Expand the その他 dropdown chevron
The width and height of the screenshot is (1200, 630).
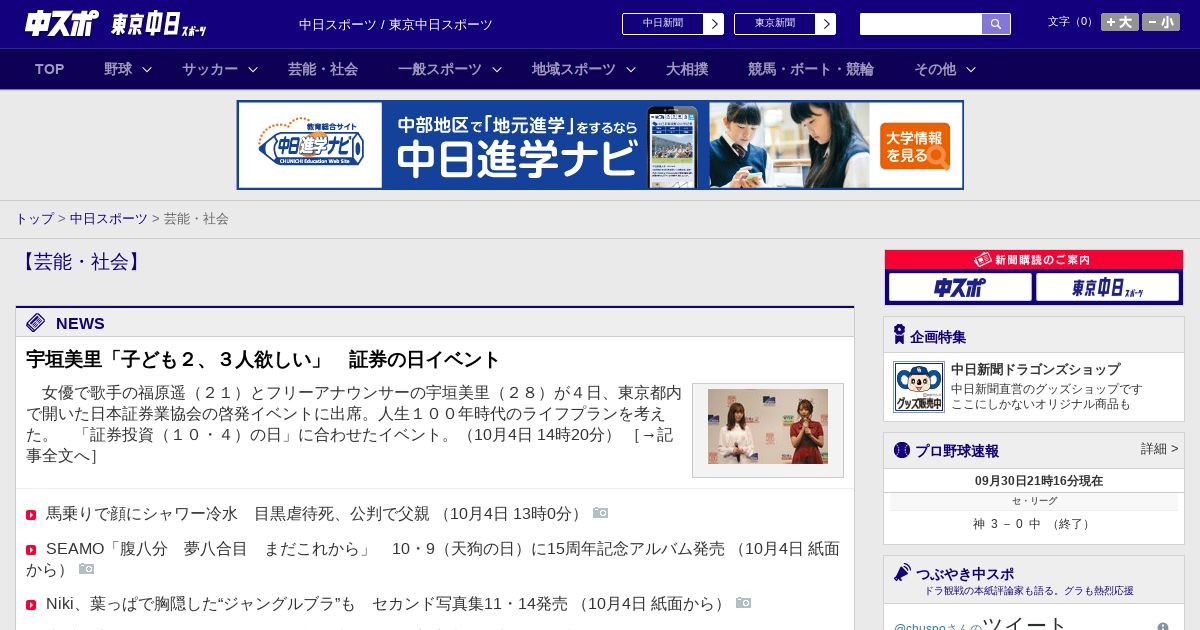tap(971, 69)
